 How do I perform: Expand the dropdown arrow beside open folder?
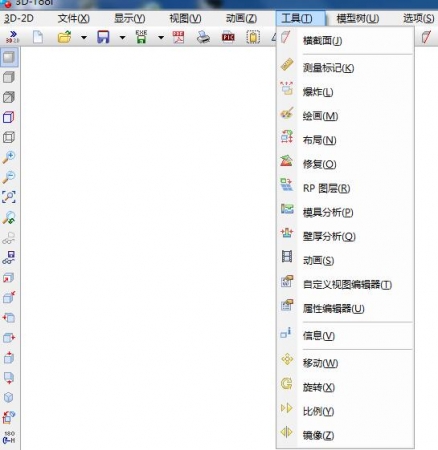point(84,37)
